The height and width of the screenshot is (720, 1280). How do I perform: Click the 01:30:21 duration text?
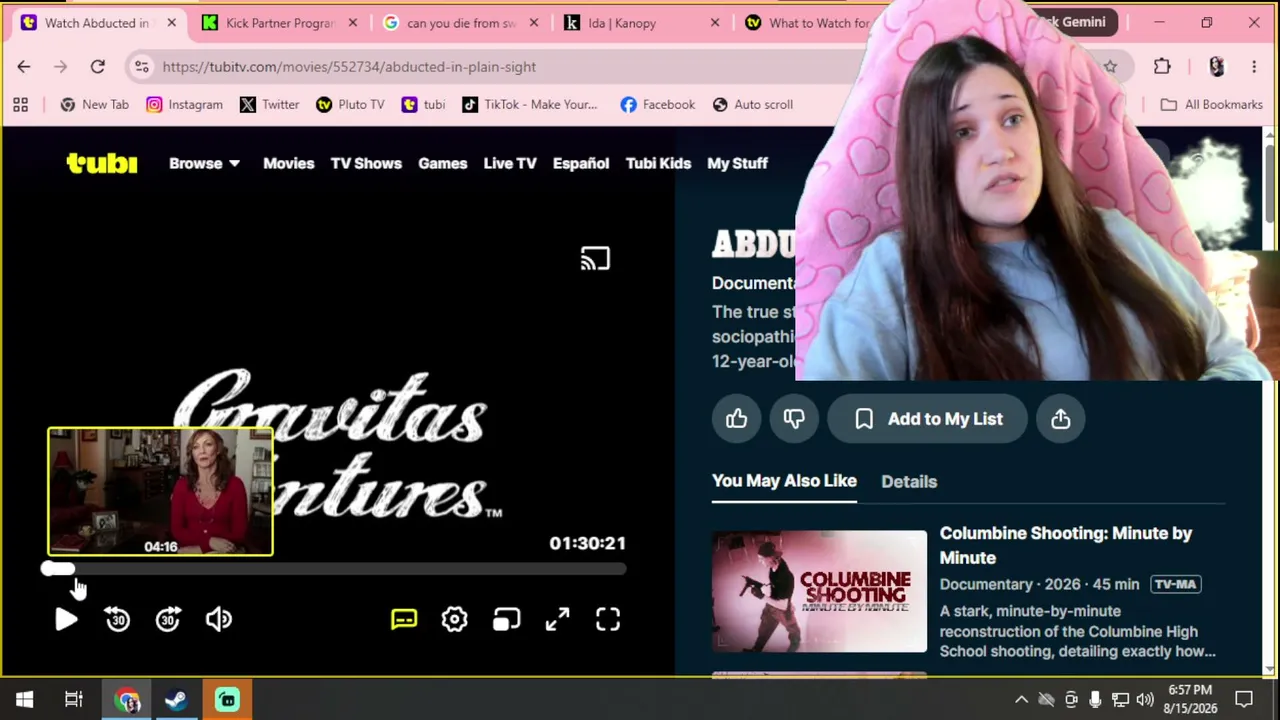pyautogui.click(x=587, y=543)
